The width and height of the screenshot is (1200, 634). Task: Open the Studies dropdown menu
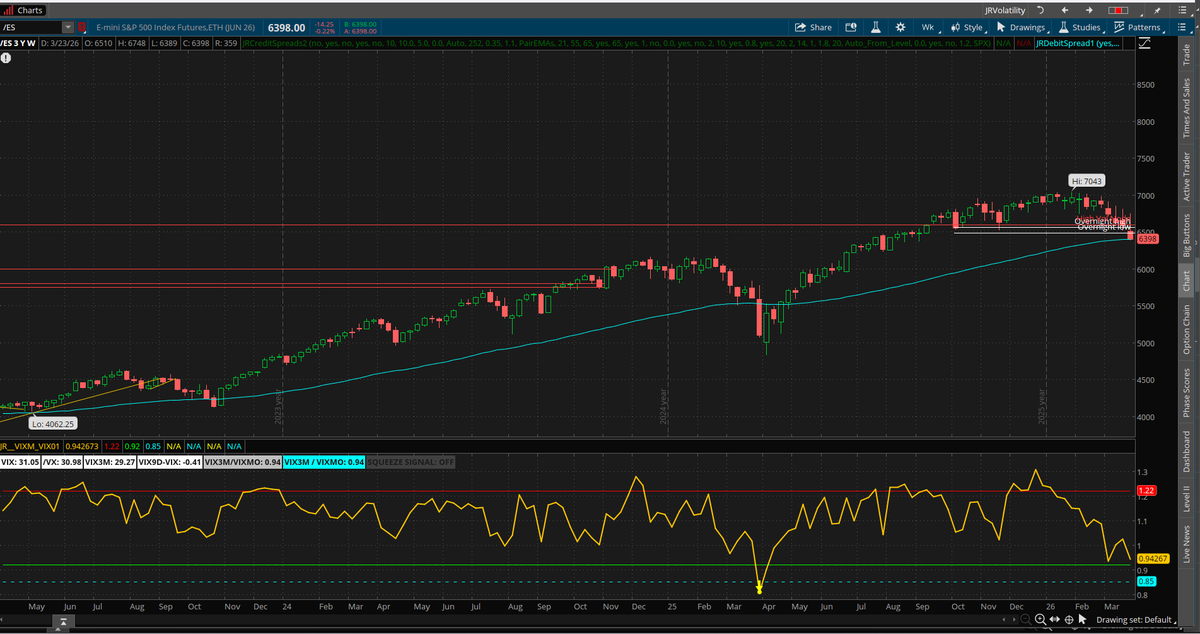[x=1080, y=27]
